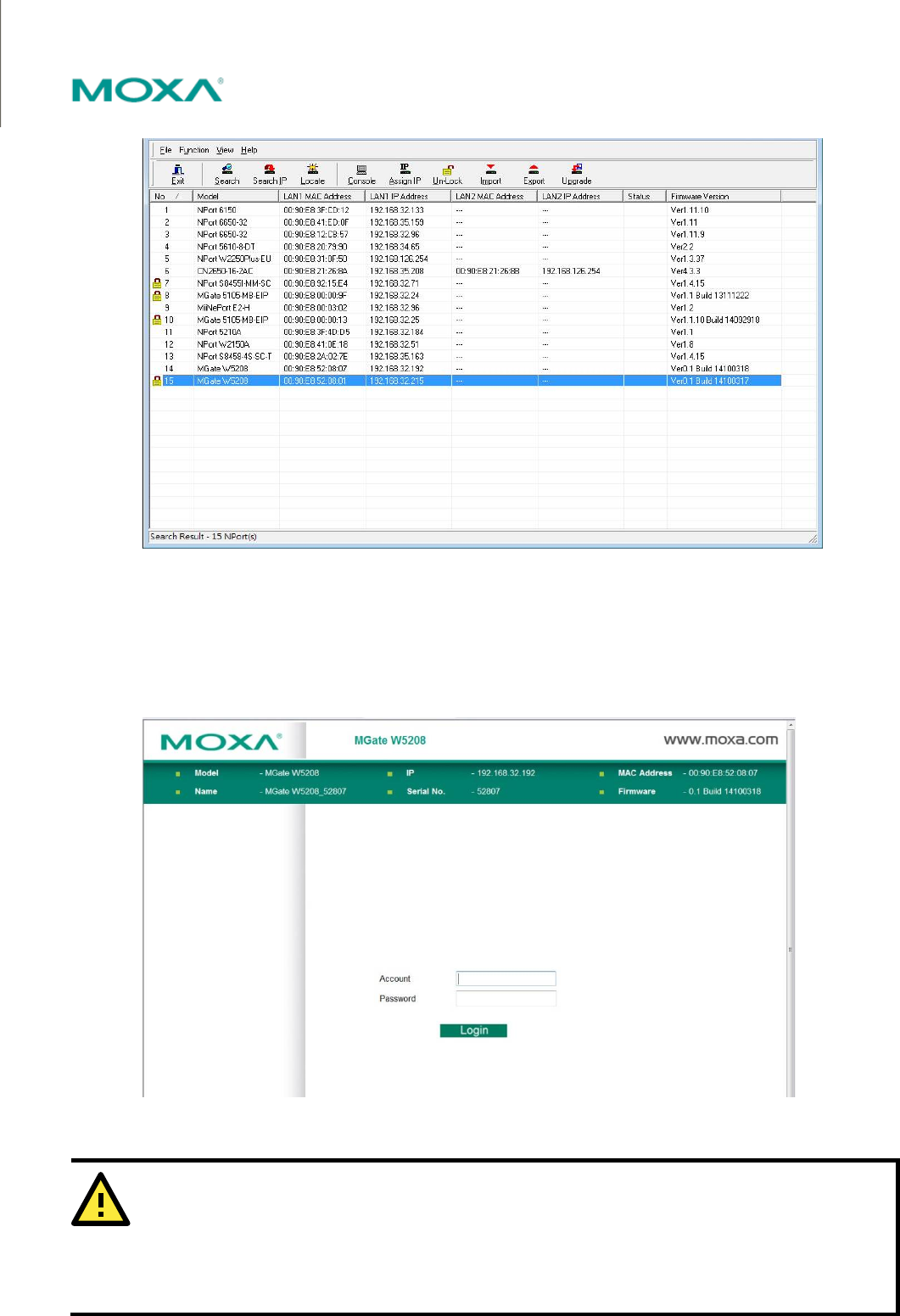Viewport: 900px width, 1316px height.
Task: Click the Search toolbar icon
Action: click(x=226, y=174)
